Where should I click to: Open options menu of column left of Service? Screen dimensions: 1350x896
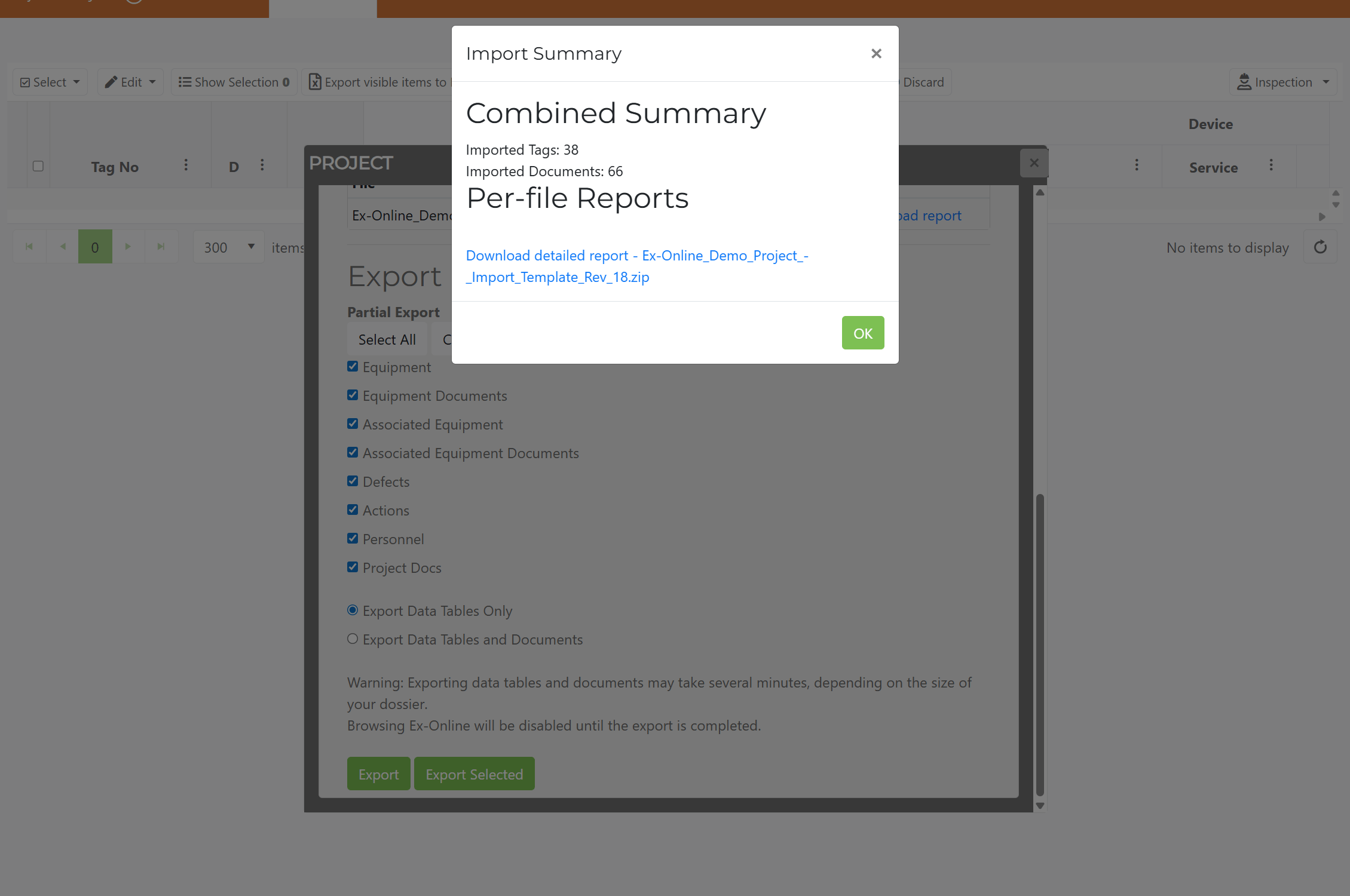click(1137, 165)
